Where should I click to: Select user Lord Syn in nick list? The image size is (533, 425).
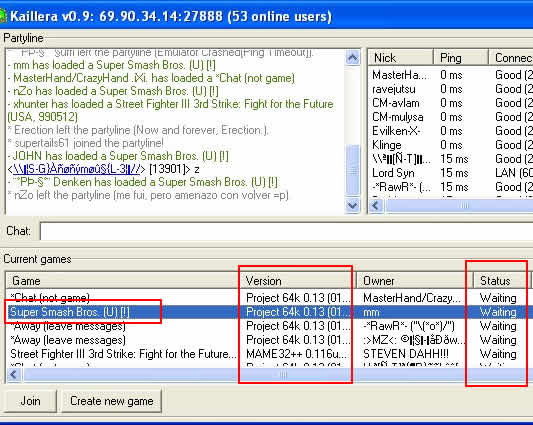click(393, 173)
